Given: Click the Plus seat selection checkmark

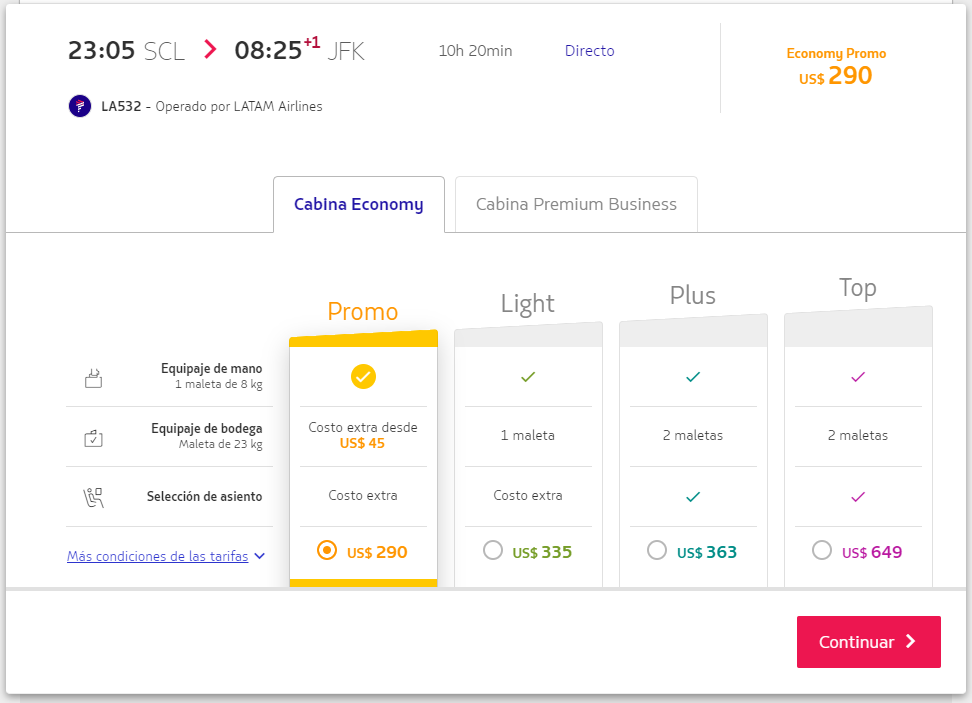Looking at the screenshot, I should pyautogui.click(x=693, y=497).
